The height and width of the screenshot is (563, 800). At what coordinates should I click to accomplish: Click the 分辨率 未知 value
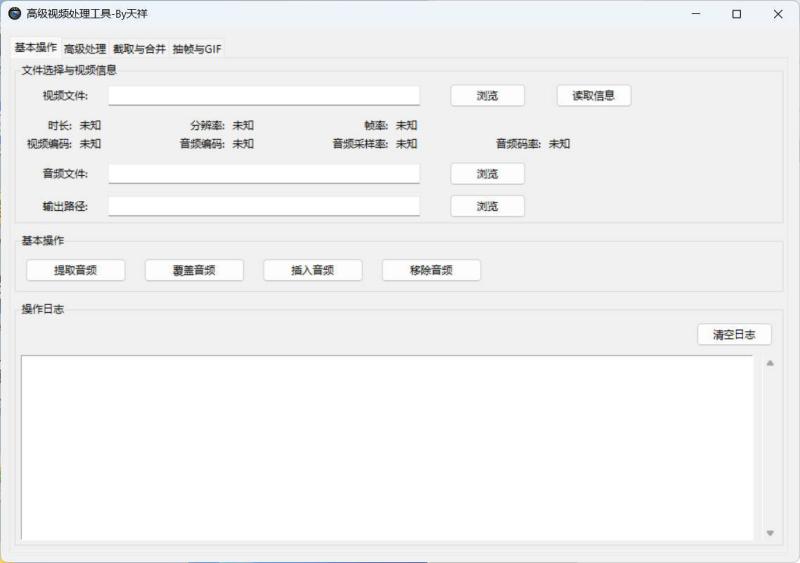point(243,126)
